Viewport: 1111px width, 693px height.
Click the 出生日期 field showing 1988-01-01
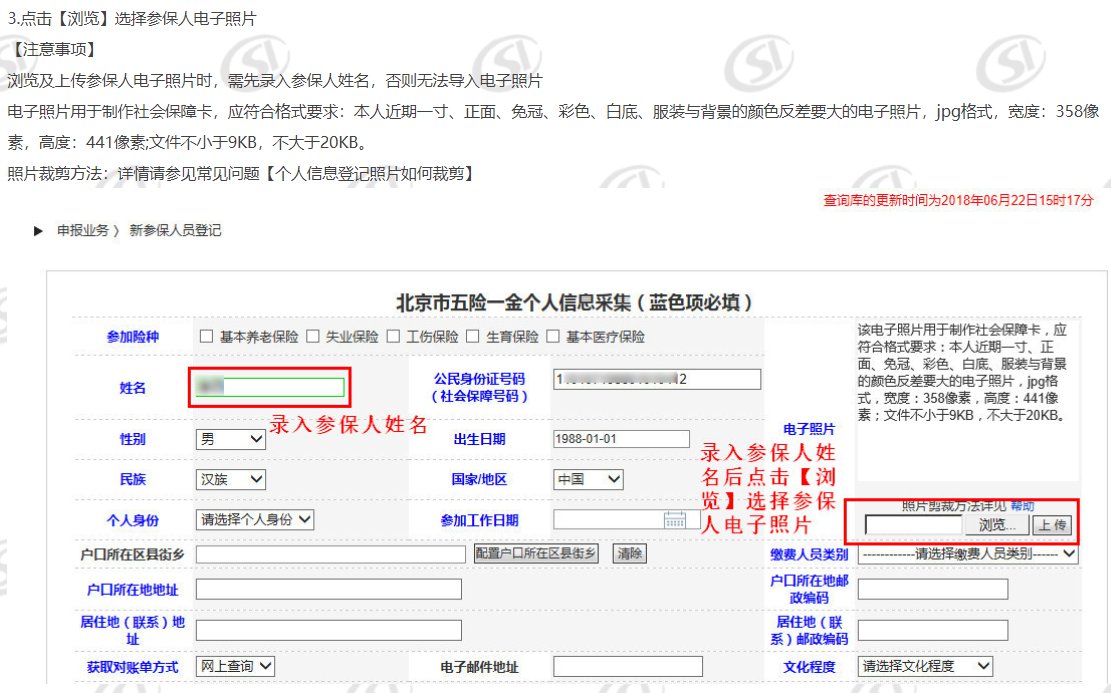[621, 439]
